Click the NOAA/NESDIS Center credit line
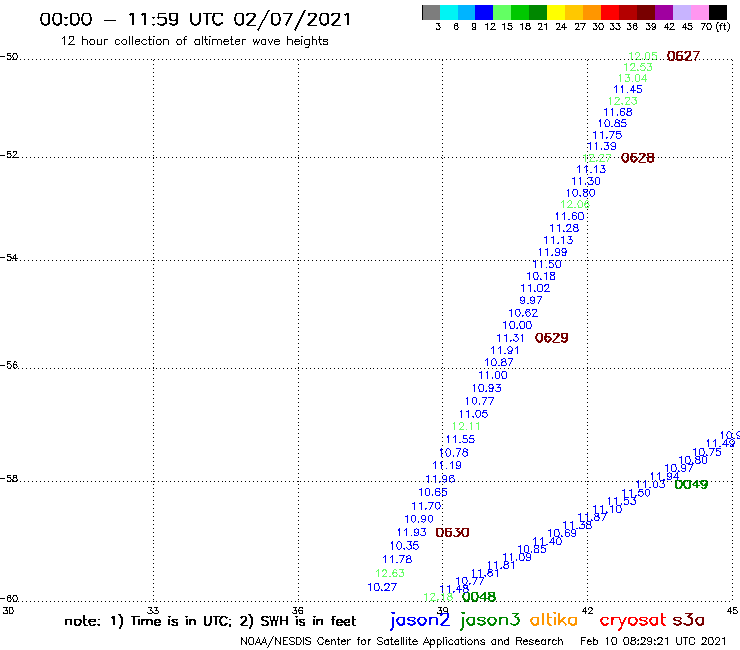This screenshot has width=740, height=650. click(402, 642)
